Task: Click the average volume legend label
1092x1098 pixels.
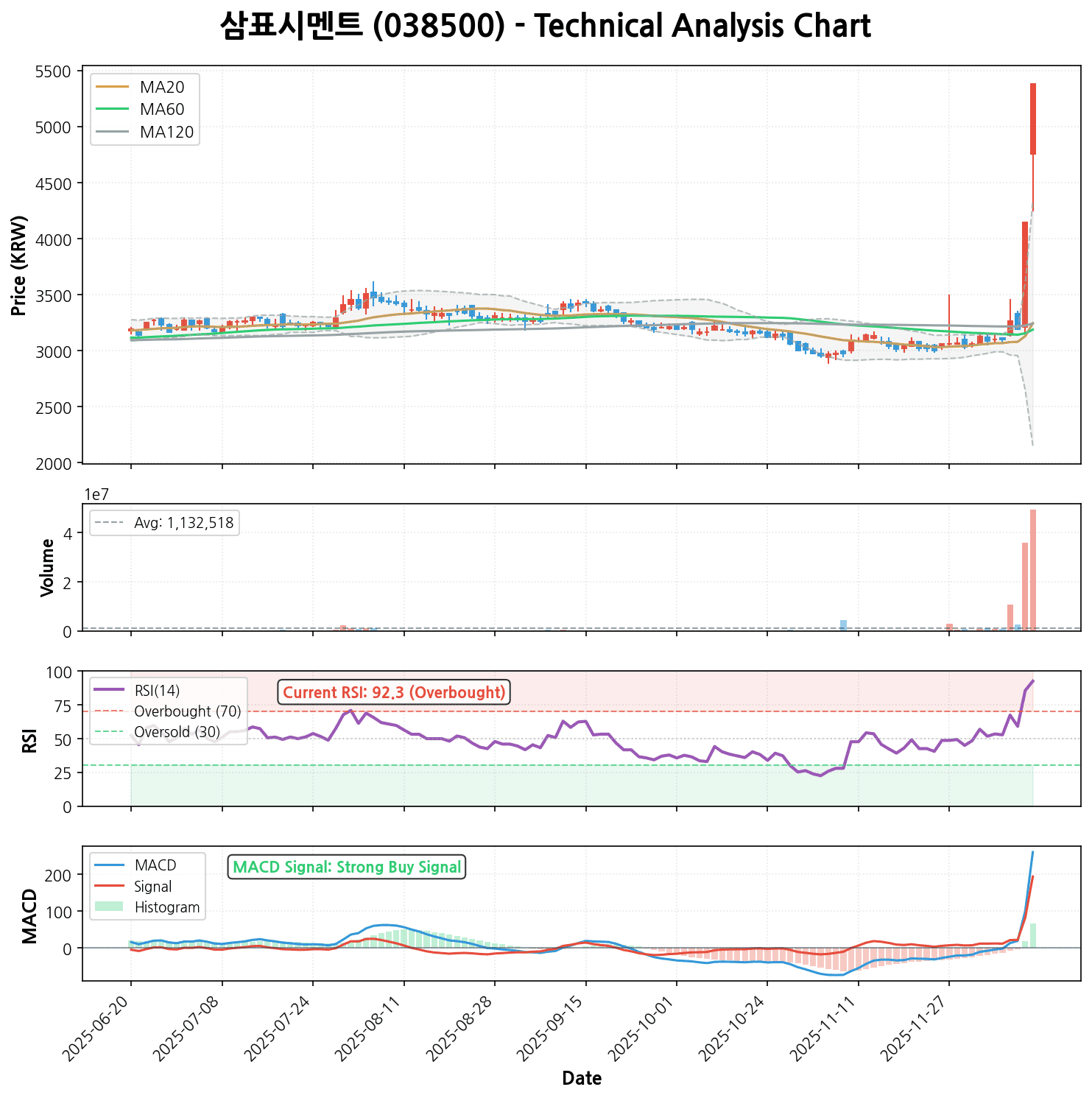Action: pos(183,523)
